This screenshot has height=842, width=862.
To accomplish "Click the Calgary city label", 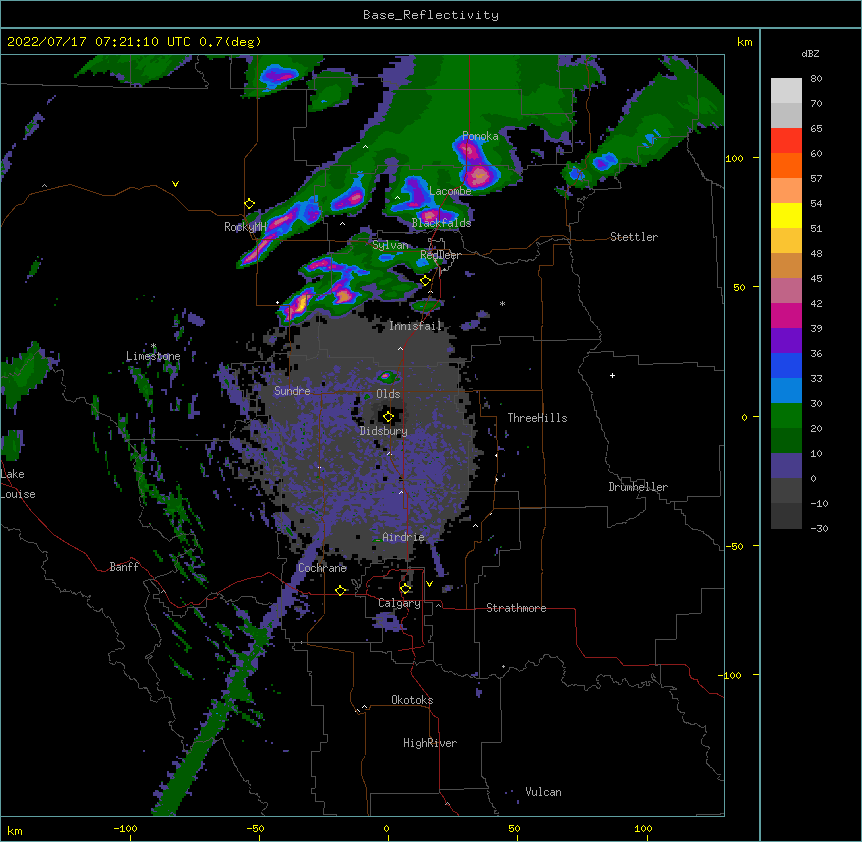I will pyautogui.click(x=399, y=603).
